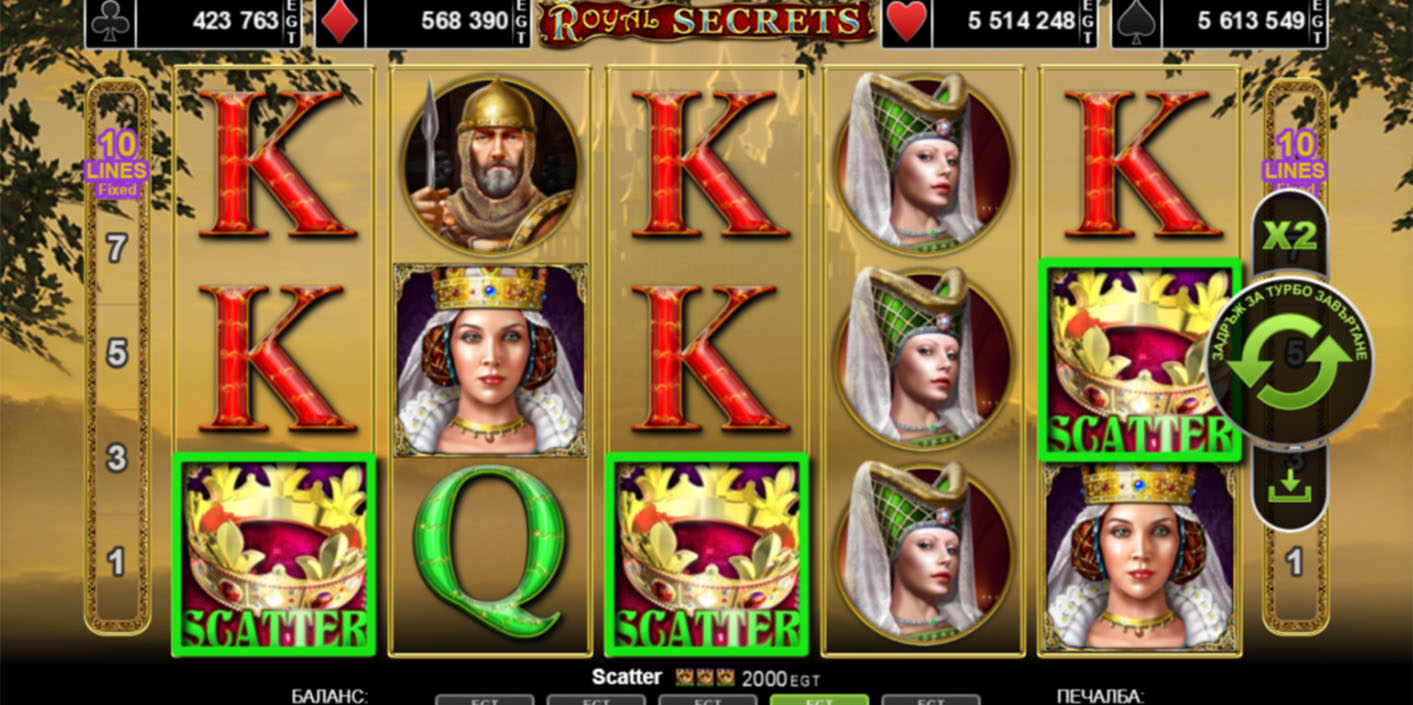Click the download tray icon below spin
This screenshot has height=705, width=1413.
(x=1290, y=486)
